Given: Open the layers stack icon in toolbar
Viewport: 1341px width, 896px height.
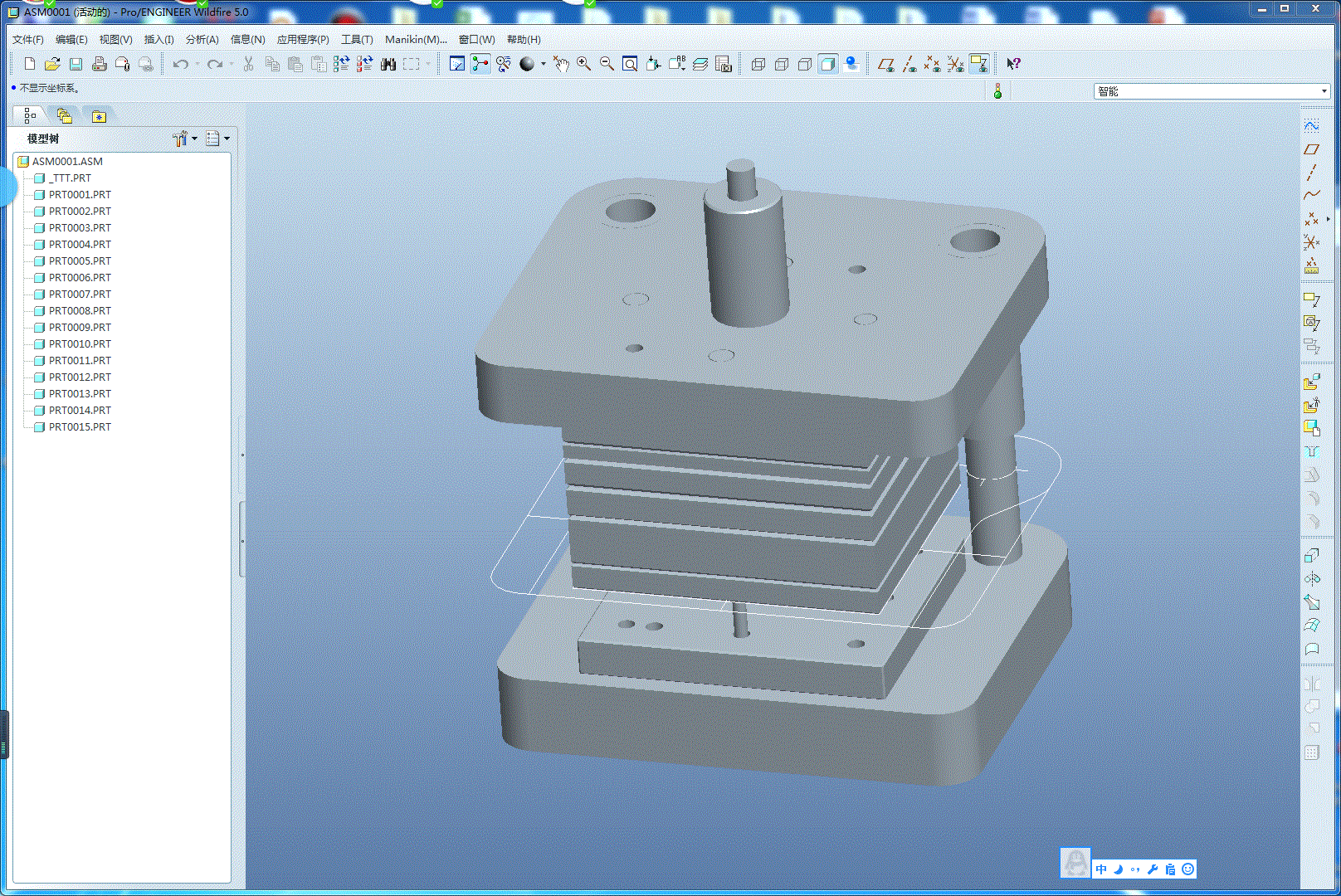Looking at the screenshot, I should tap(700, 64).
